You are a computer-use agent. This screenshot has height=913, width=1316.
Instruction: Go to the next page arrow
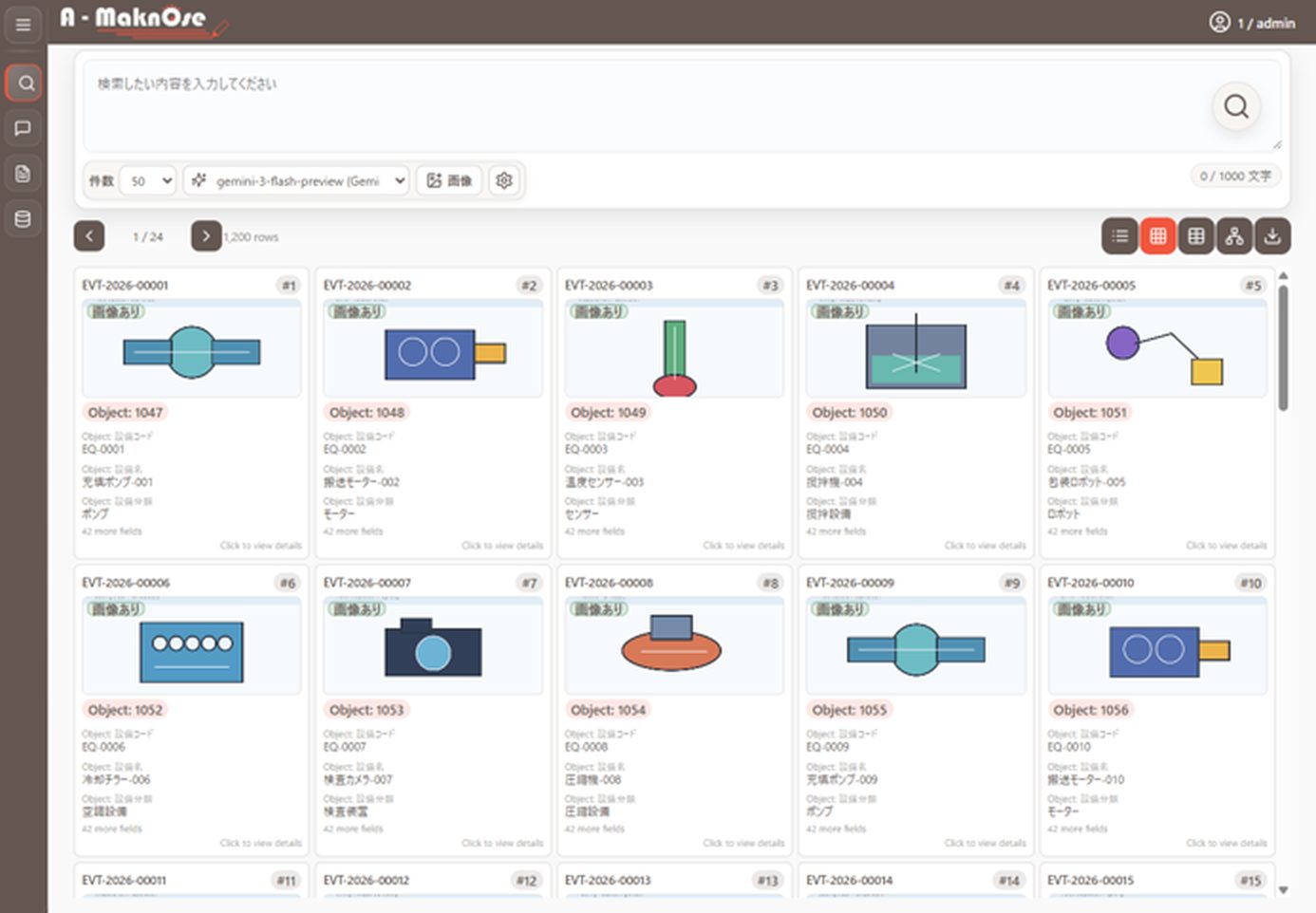[x=206, y=236]
